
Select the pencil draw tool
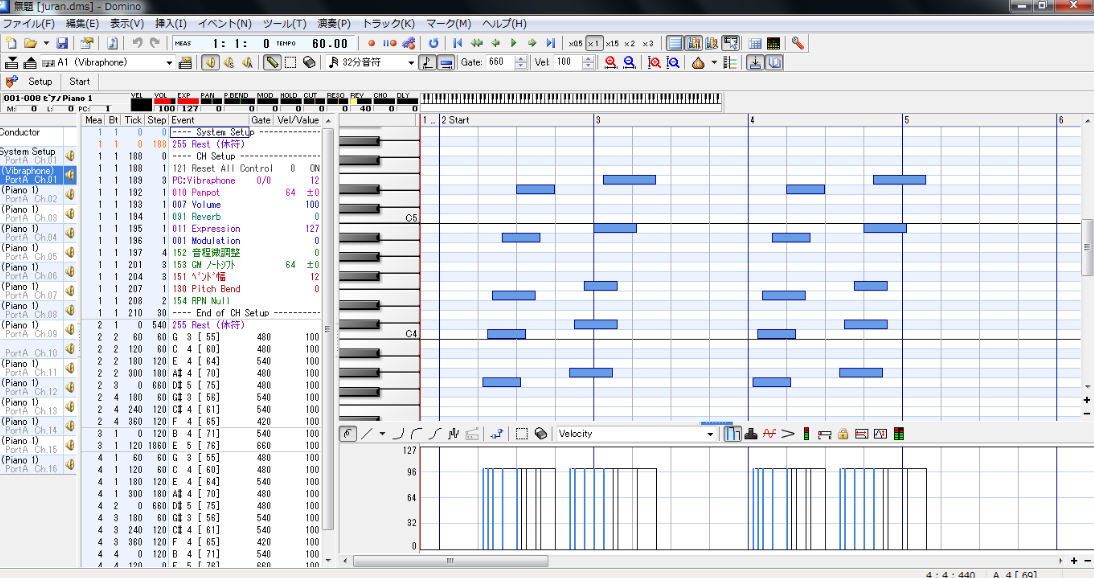(272, 62)
